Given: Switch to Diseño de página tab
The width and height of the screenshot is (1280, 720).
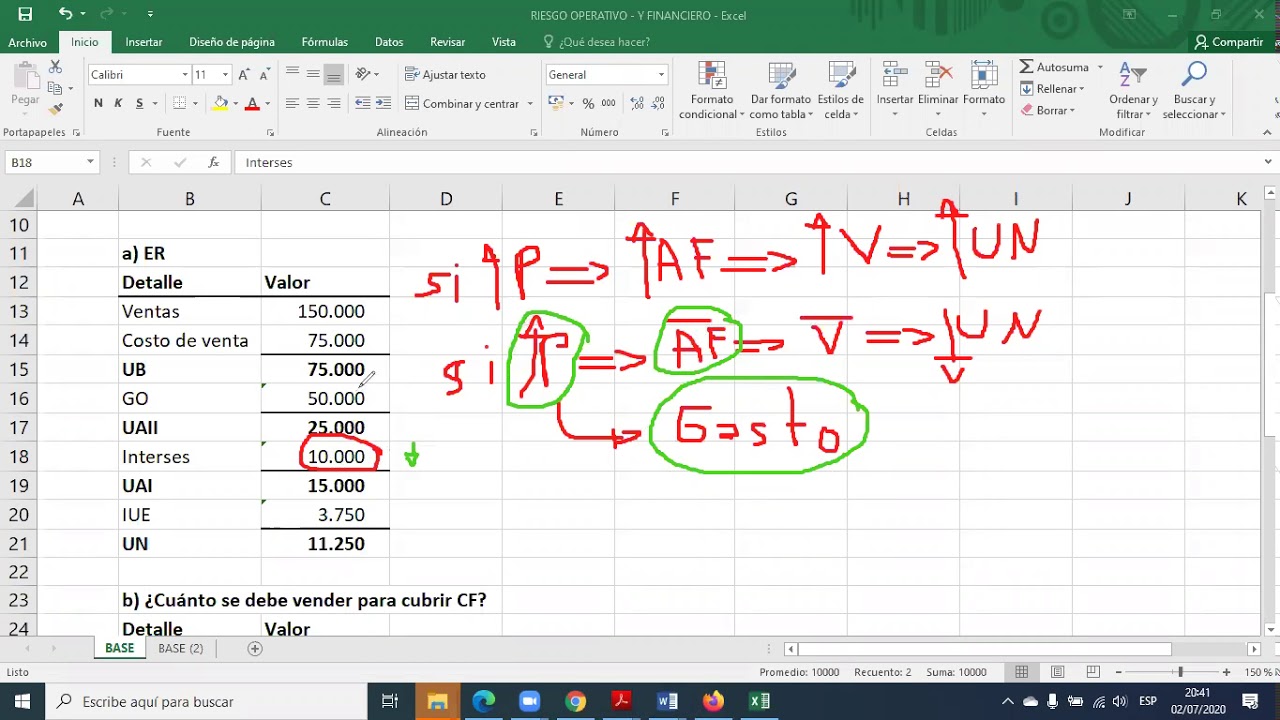Looking at the screenshot, I should [232, 42].
